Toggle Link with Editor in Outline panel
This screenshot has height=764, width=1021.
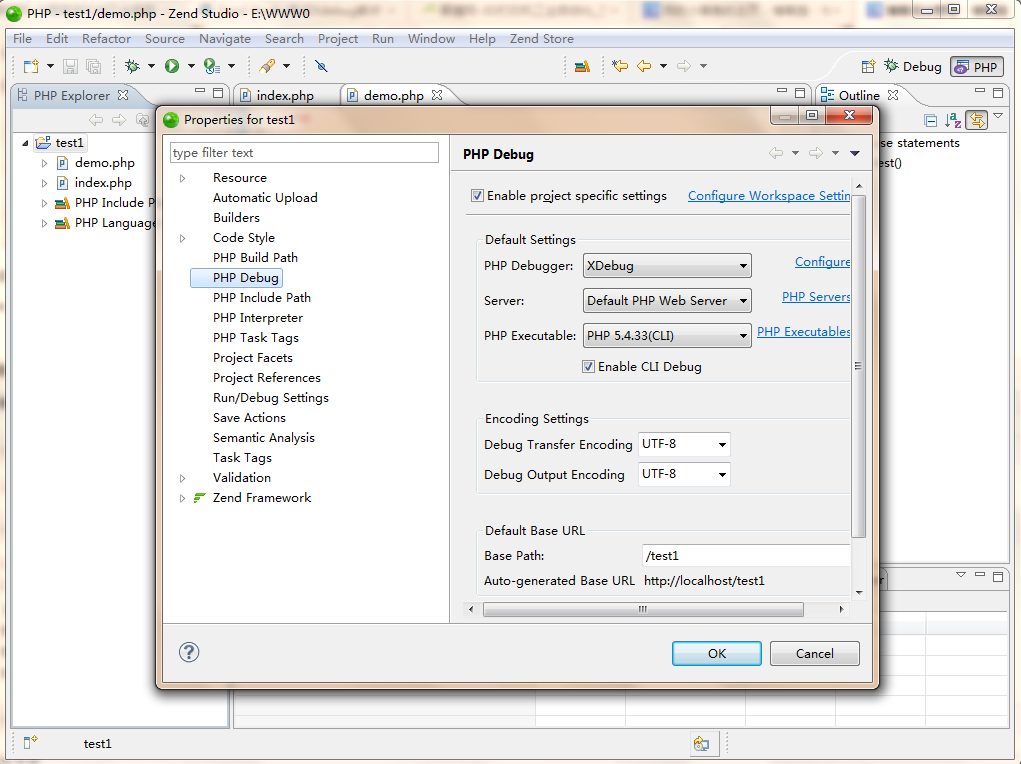977,120
